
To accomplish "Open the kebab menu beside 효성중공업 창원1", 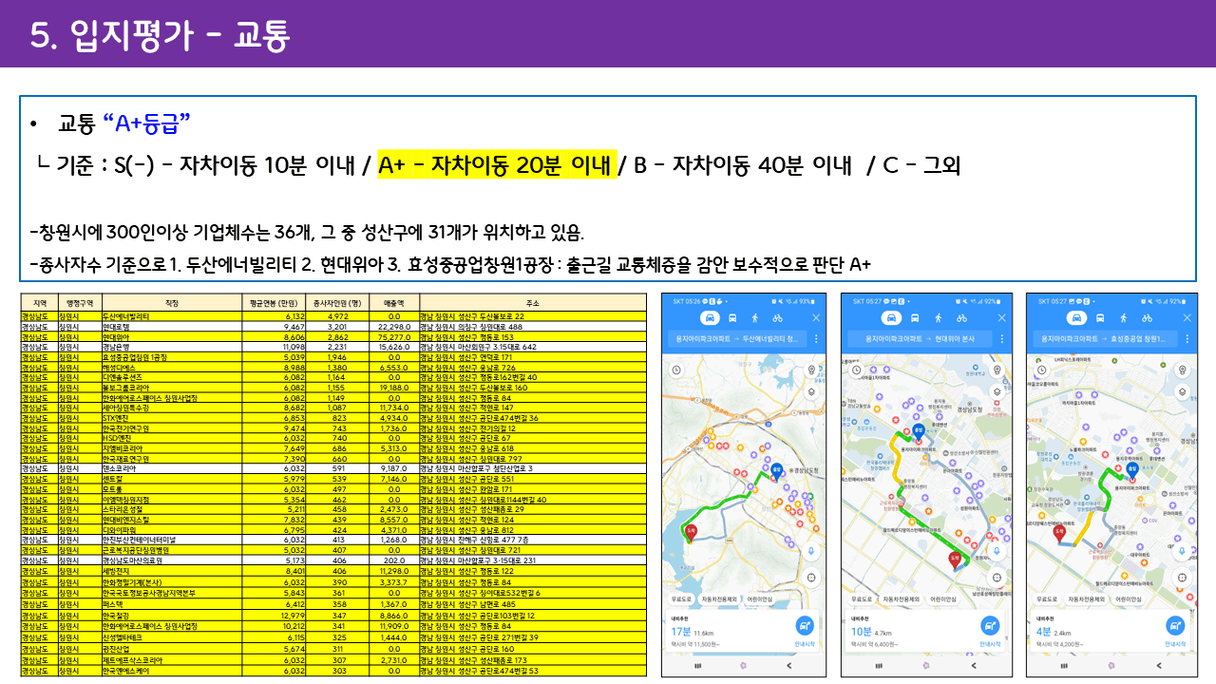I will (x=1185, y=339).
